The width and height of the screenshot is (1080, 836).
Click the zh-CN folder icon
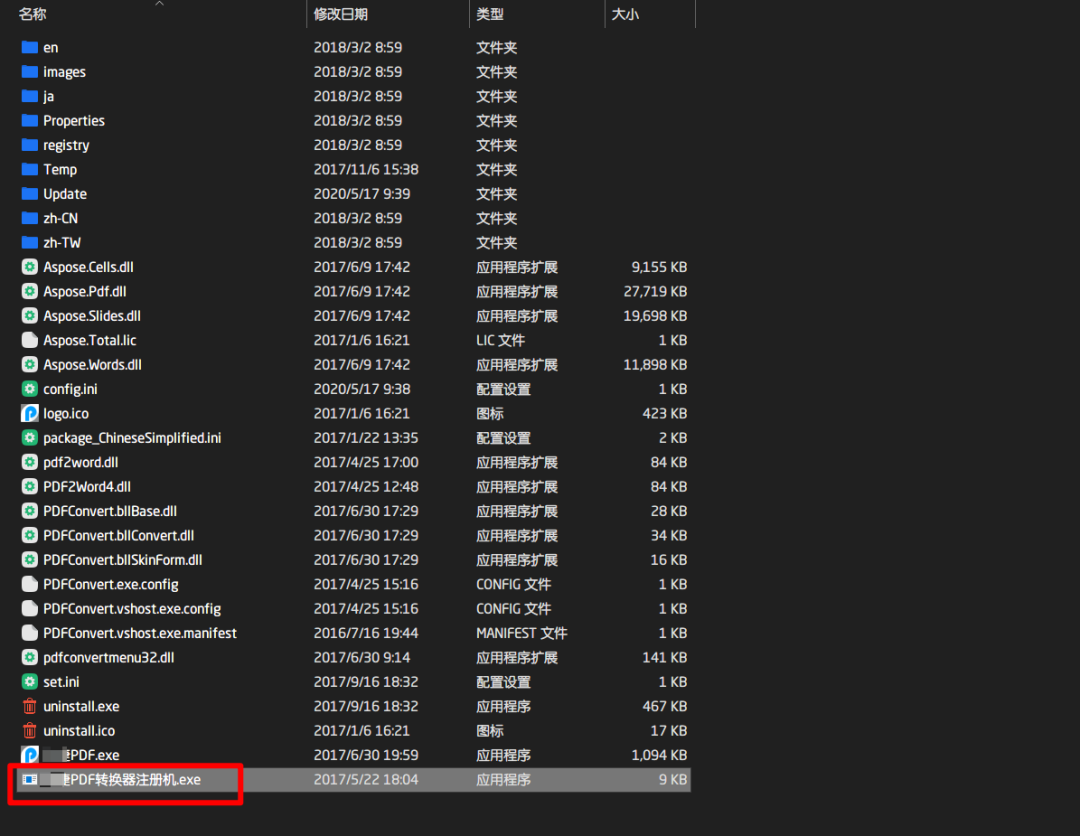click(x=30, y=218)
